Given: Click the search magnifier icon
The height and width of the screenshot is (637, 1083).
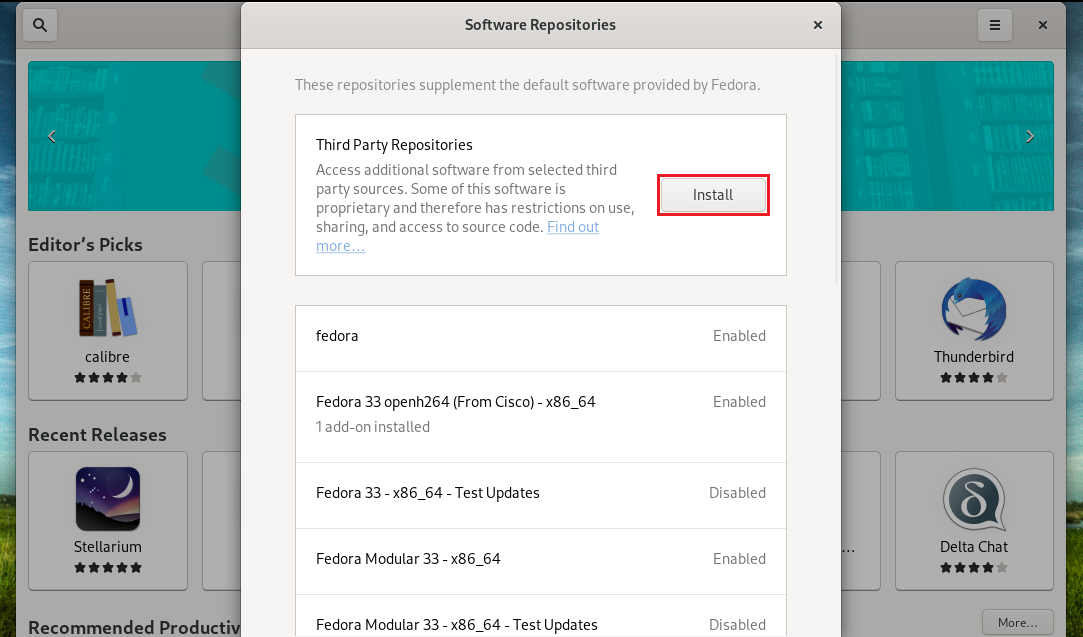Looking at the screenshot, I should click(40, 25).
